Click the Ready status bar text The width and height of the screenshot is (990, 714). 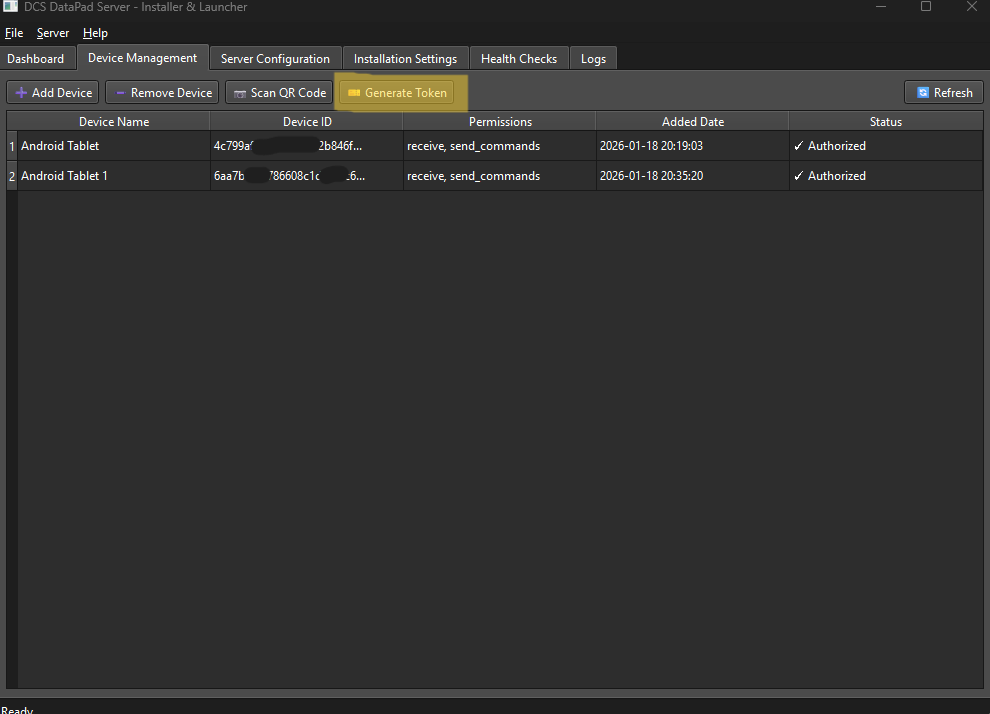pyautogui.click(x=17, y=710)
